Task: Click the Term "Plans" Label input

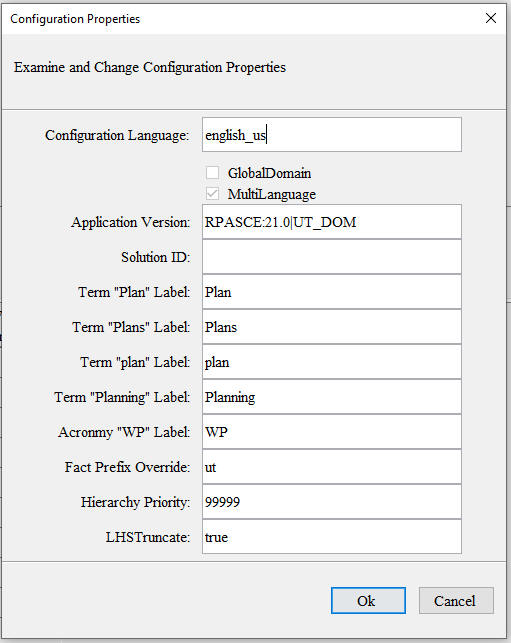Action: click(x=332, y=327)
